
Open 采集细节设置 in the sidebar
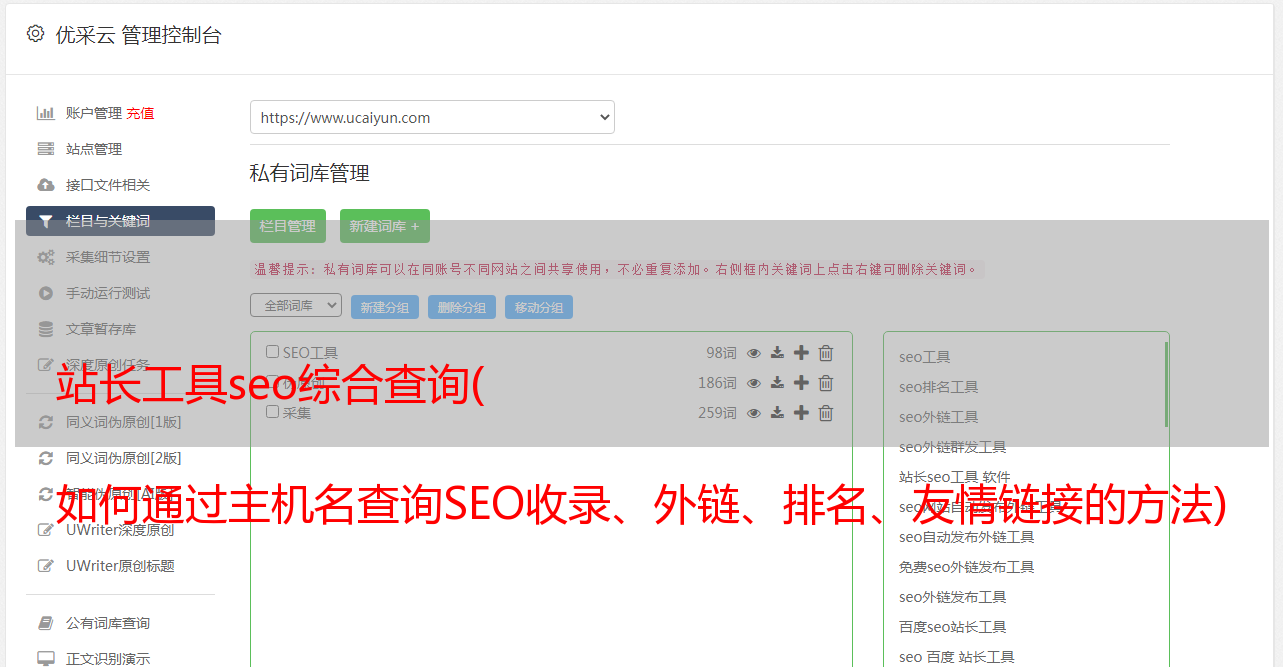point(108,257)
